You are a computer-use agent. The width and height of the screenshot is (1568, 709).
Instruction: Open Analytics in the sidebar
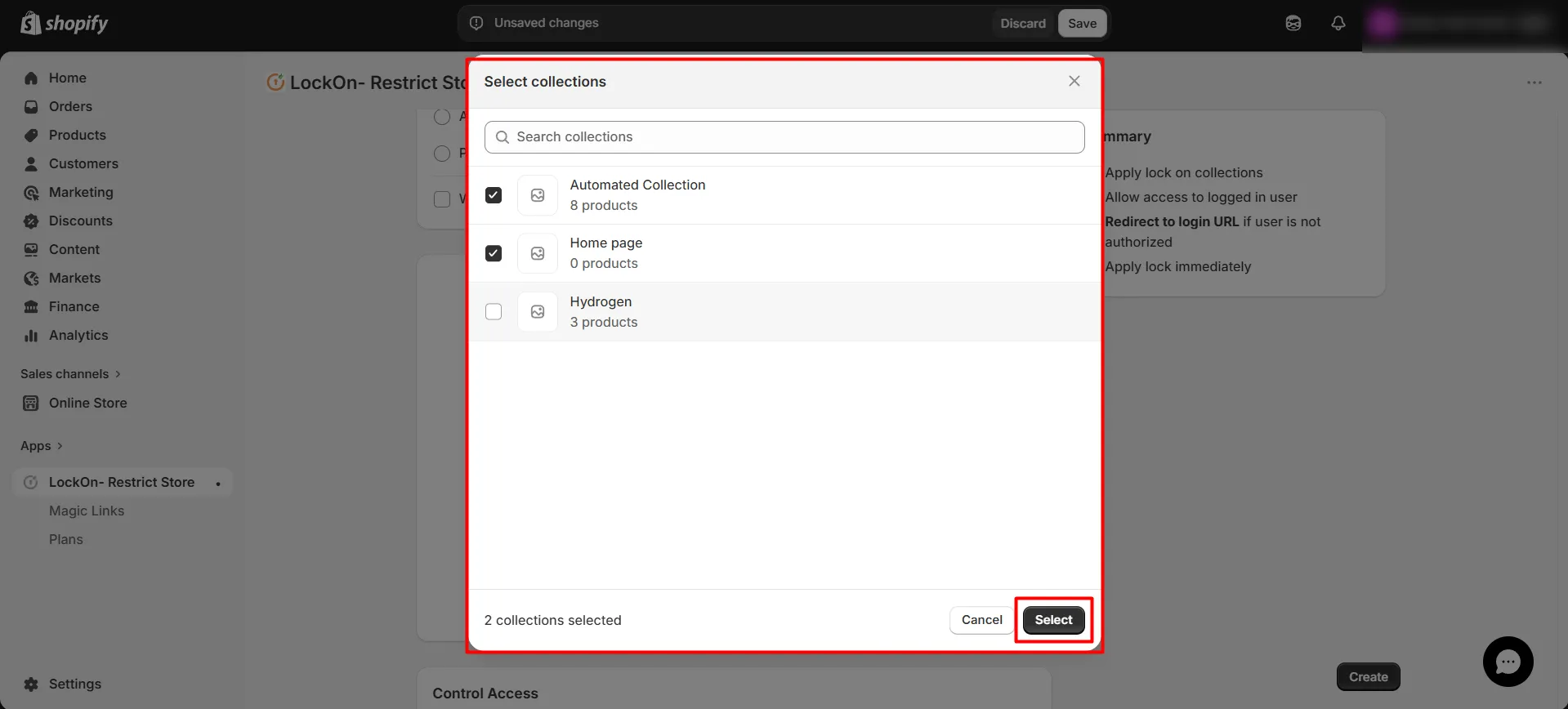78,335
